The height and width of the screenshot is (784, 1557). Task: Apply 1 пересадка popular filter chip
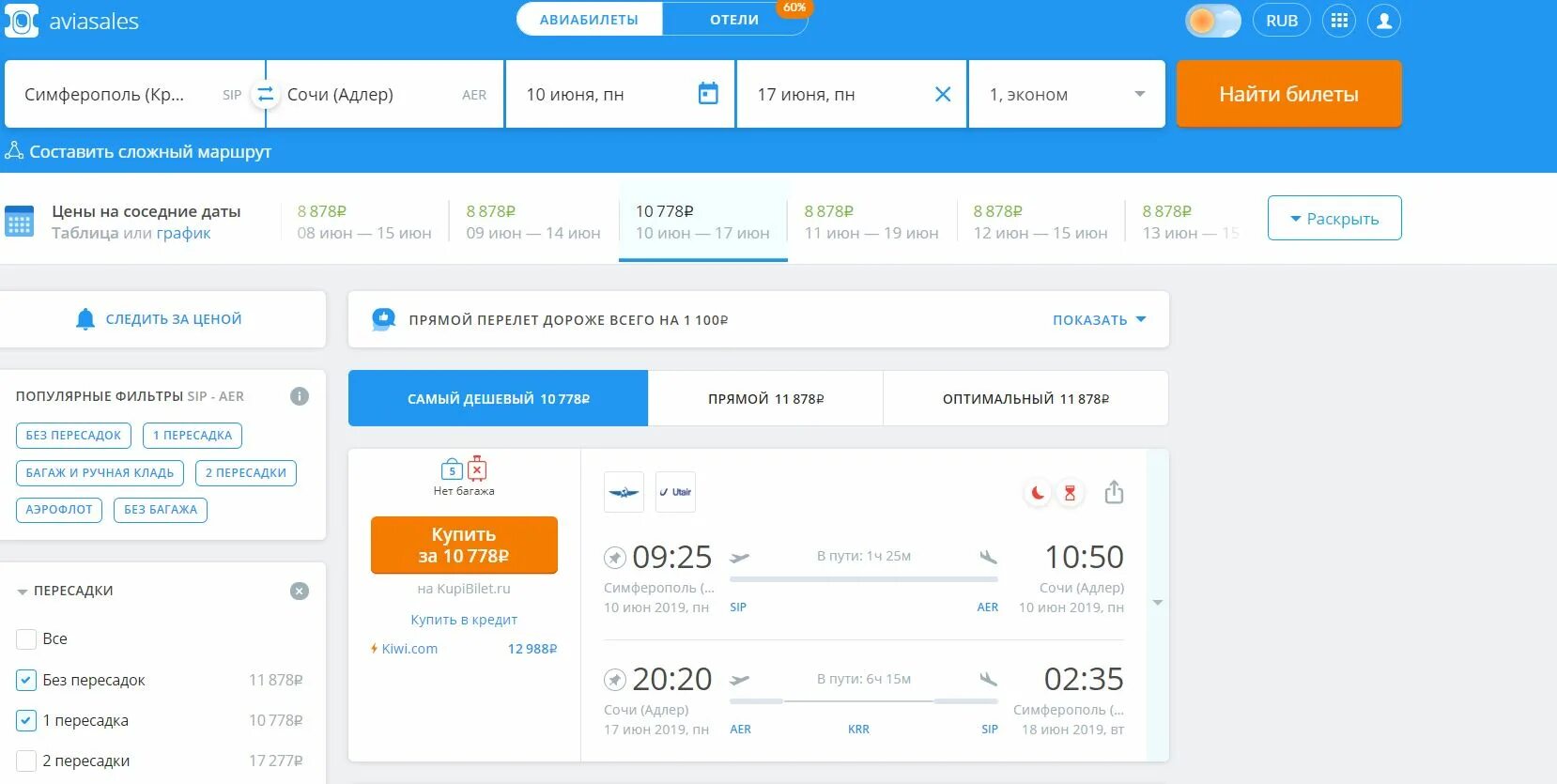[193, 436]
